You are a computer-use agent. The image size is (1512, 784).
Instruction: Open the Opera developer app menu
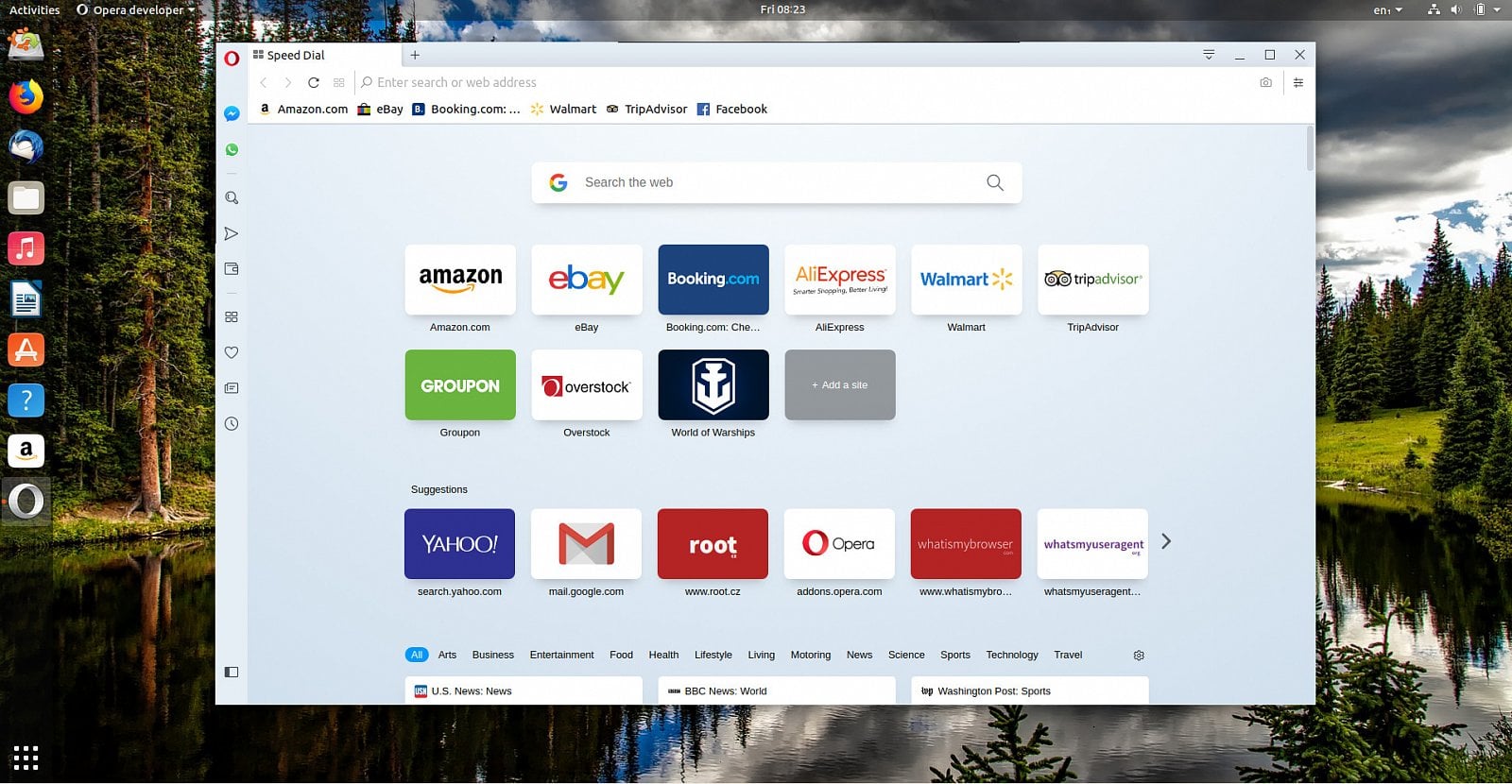click(x=136, y=10)
